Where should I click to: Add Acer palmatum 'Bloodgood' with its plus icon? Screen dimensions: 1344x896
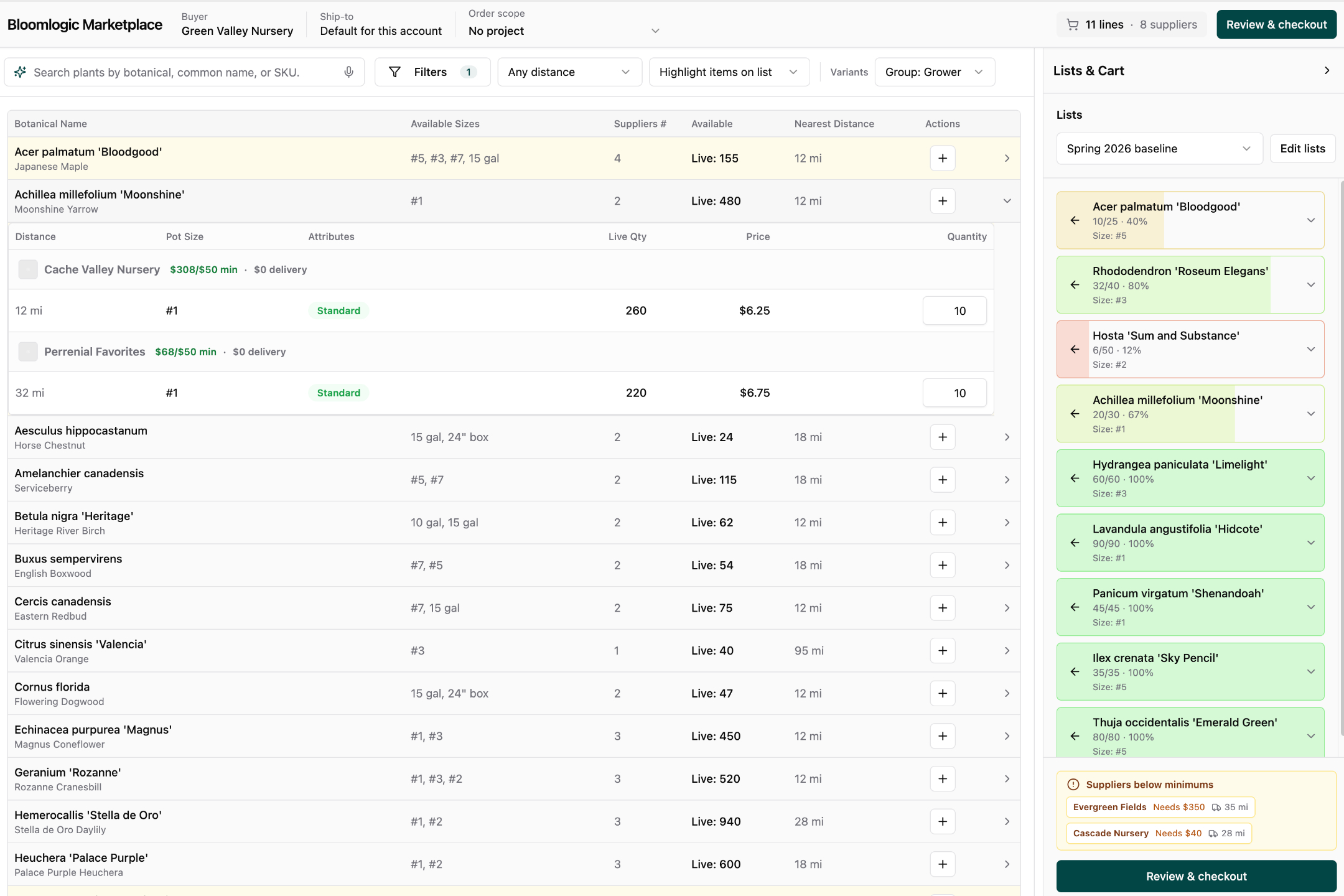941,158
